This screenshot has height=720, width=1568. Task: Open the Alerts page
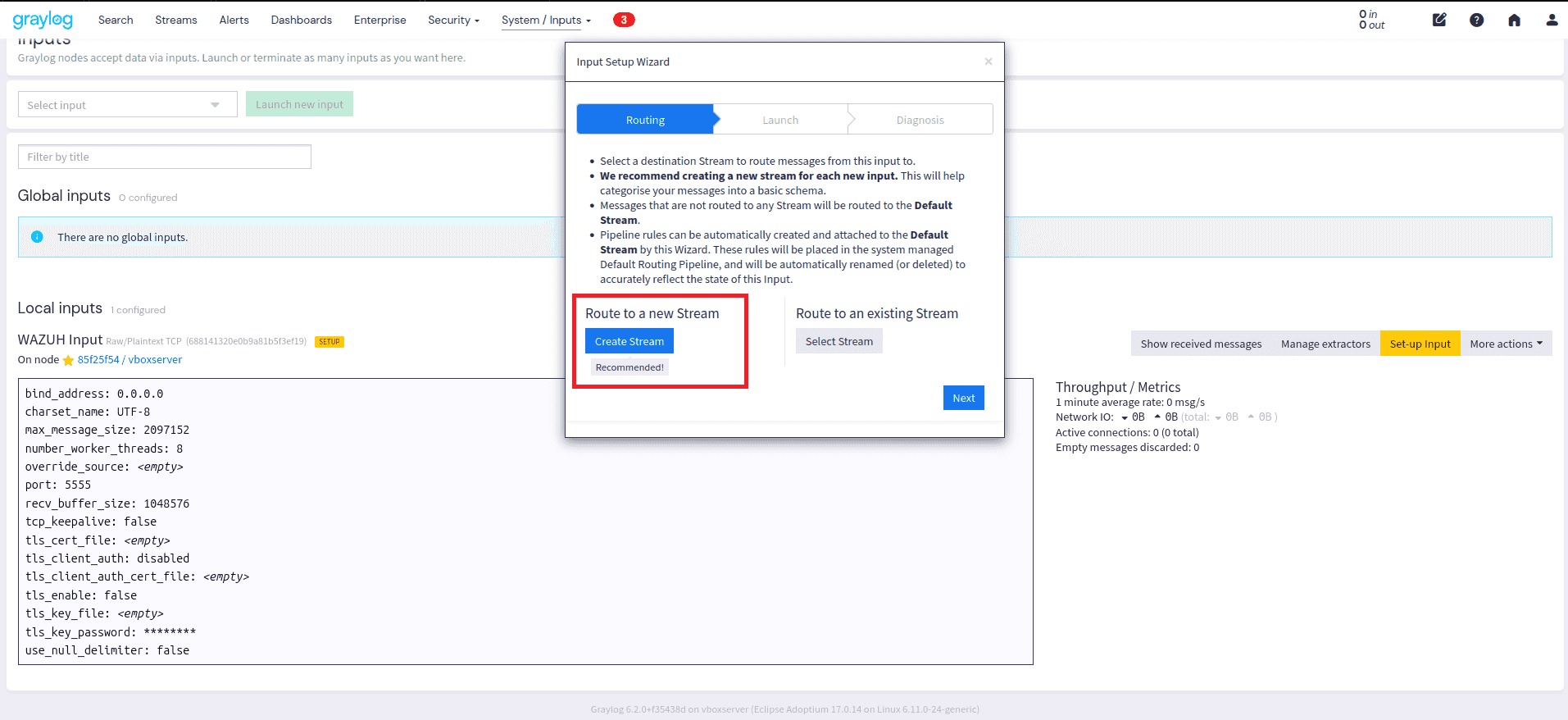[x=234, y=20]
